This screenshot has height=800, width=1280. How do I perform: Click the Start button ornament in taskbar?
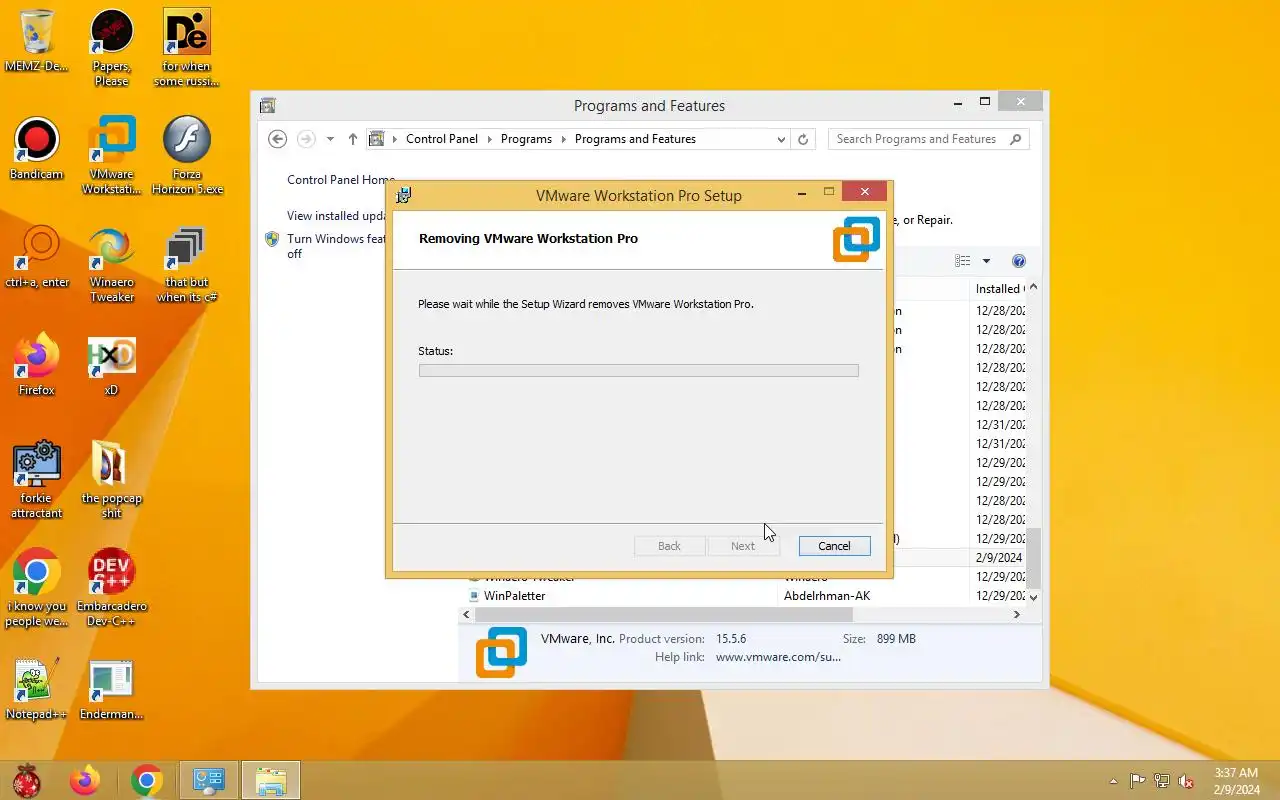point(26,780)
